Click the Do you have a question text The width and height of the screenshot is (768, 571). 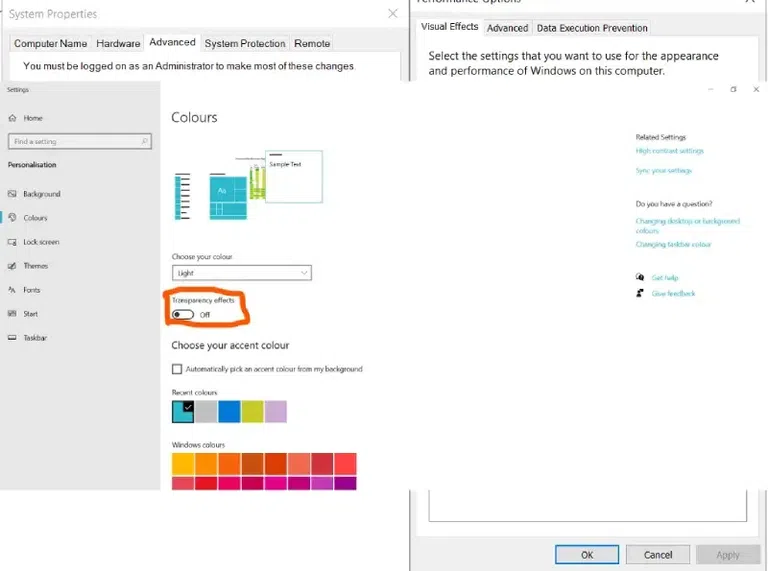coord(674,204)
